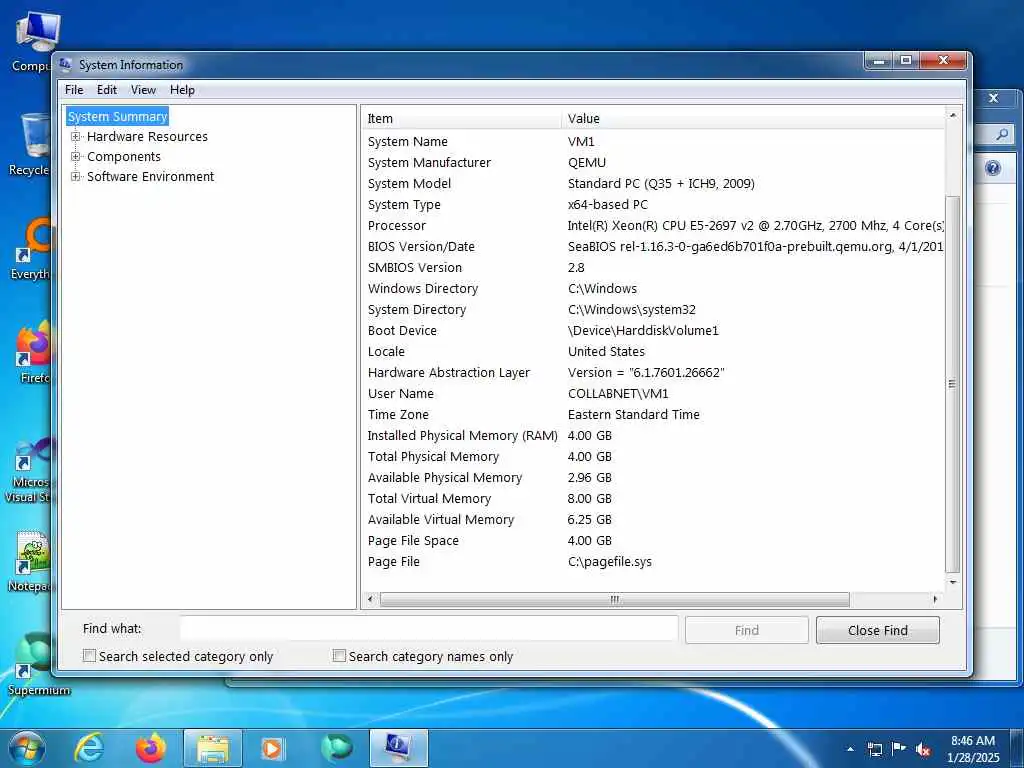
Task: Open the View menu
Action: click(143, 90)
